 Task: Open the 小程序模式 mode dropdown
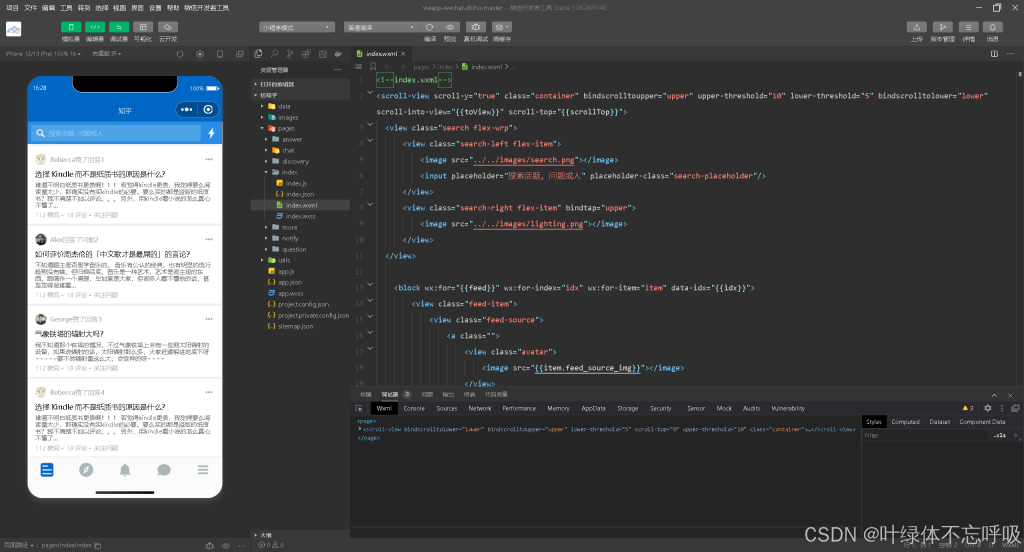coord(297,27)
